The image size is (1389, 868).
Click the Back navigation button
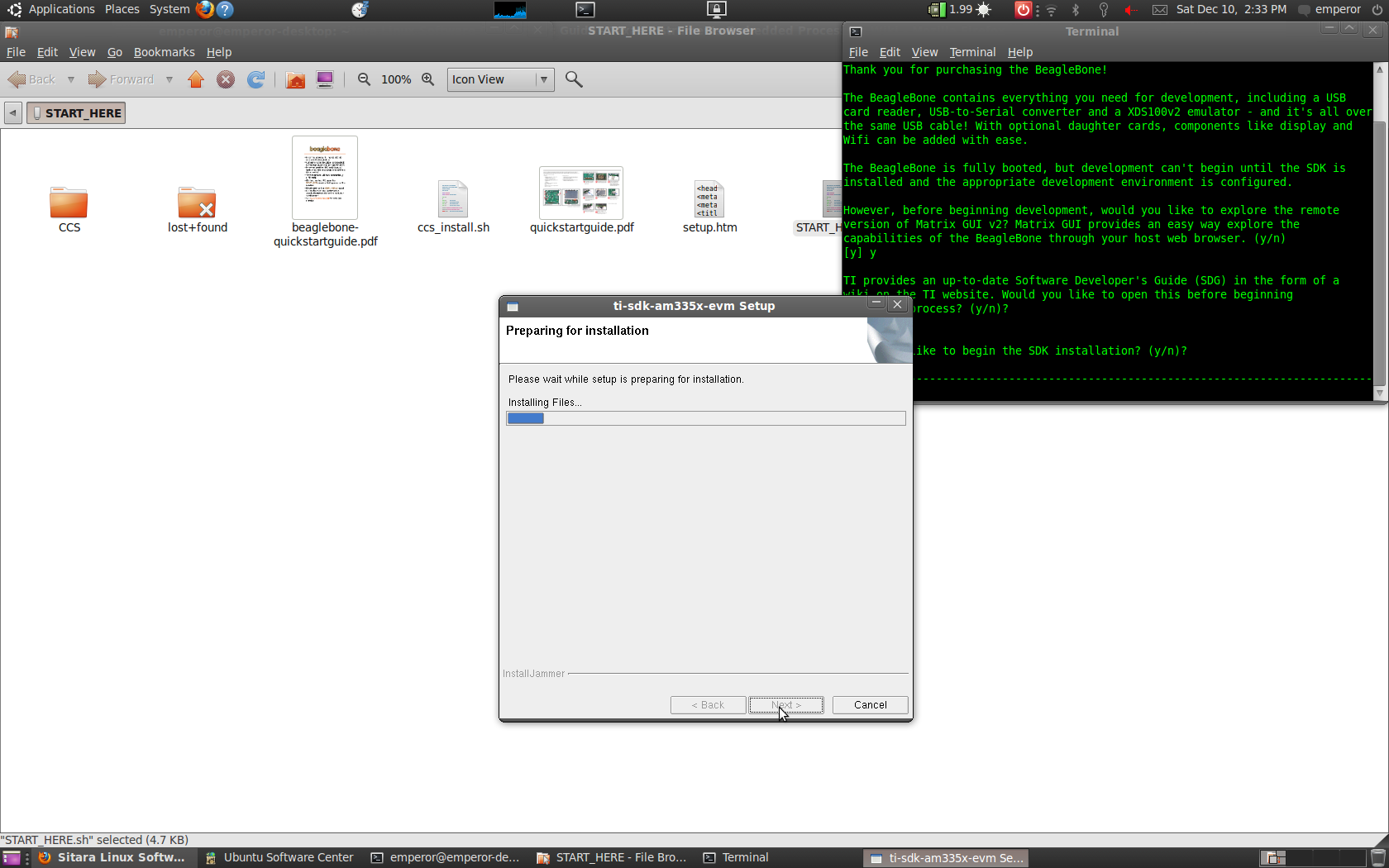(32, 79)
